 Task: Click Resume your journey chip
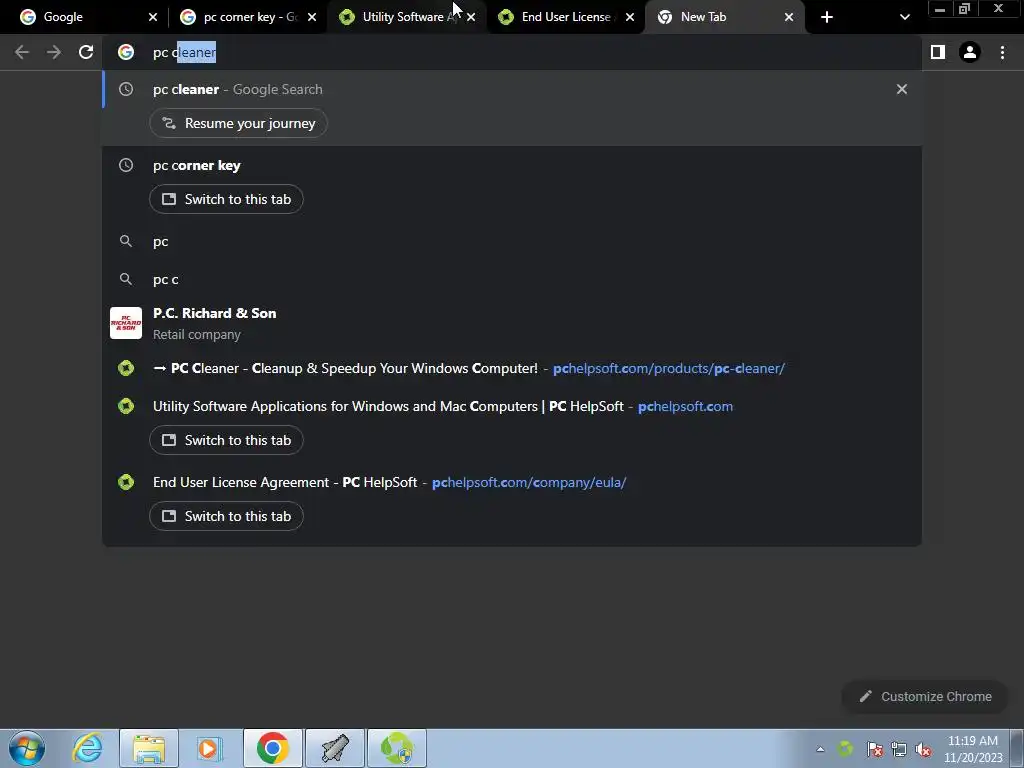[238, 123]
